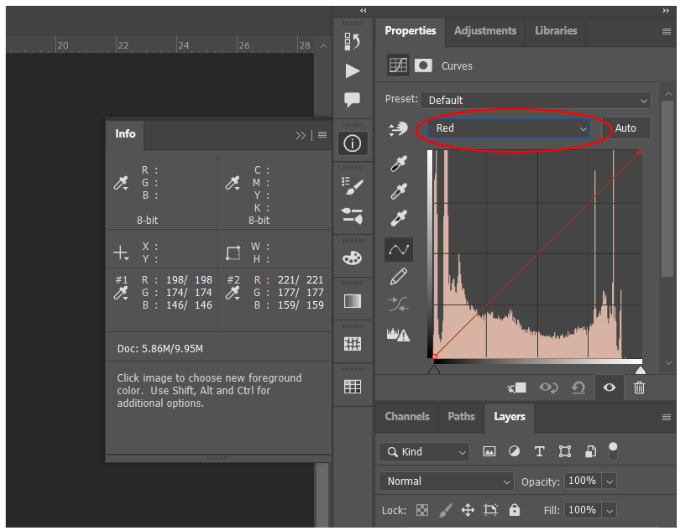Open the Notes speech bubble panel icon

click(x=352, y=100)
